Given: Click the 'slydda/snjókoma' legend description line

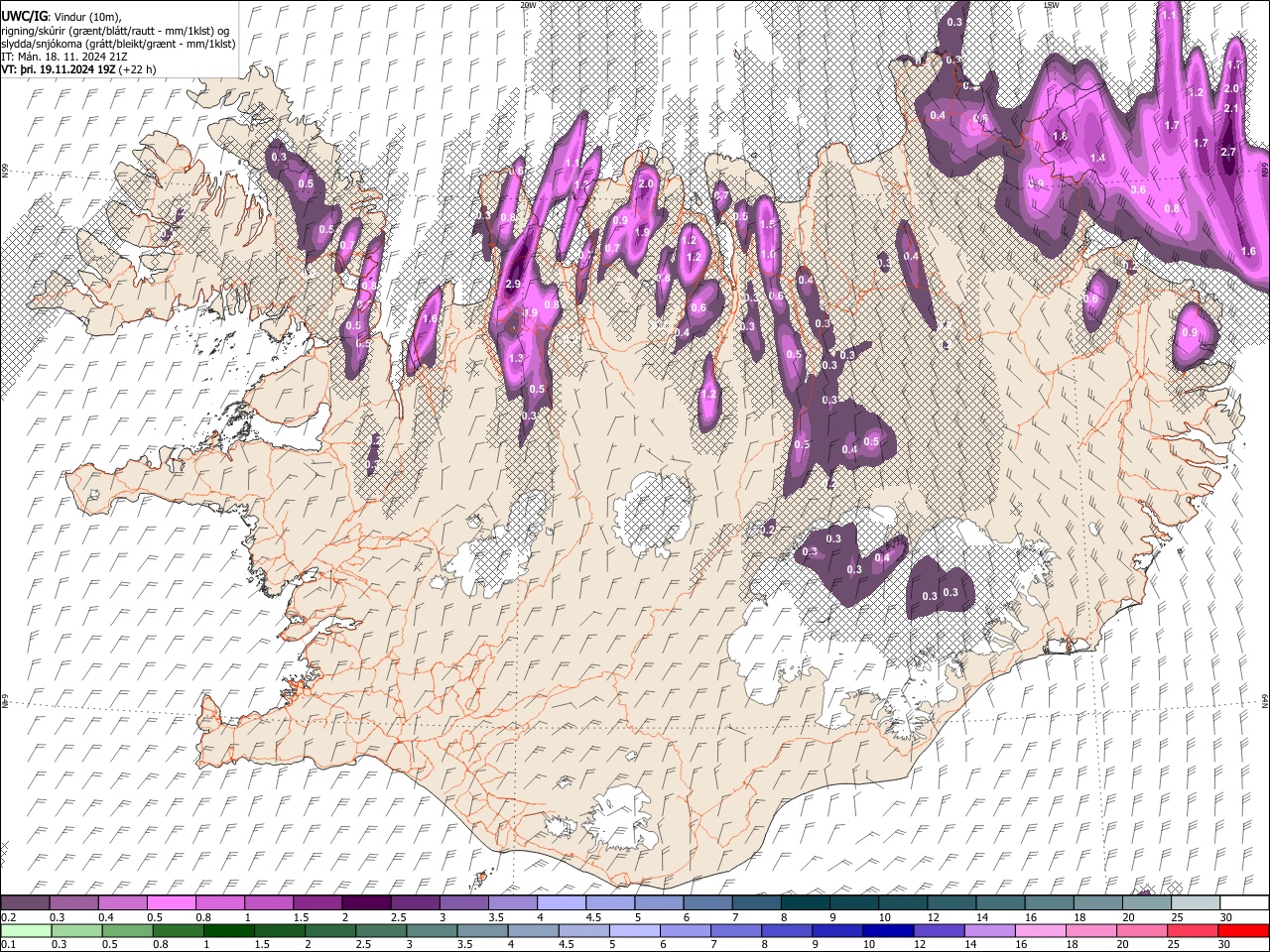Looking at the screenshot, I should point(119,44).
